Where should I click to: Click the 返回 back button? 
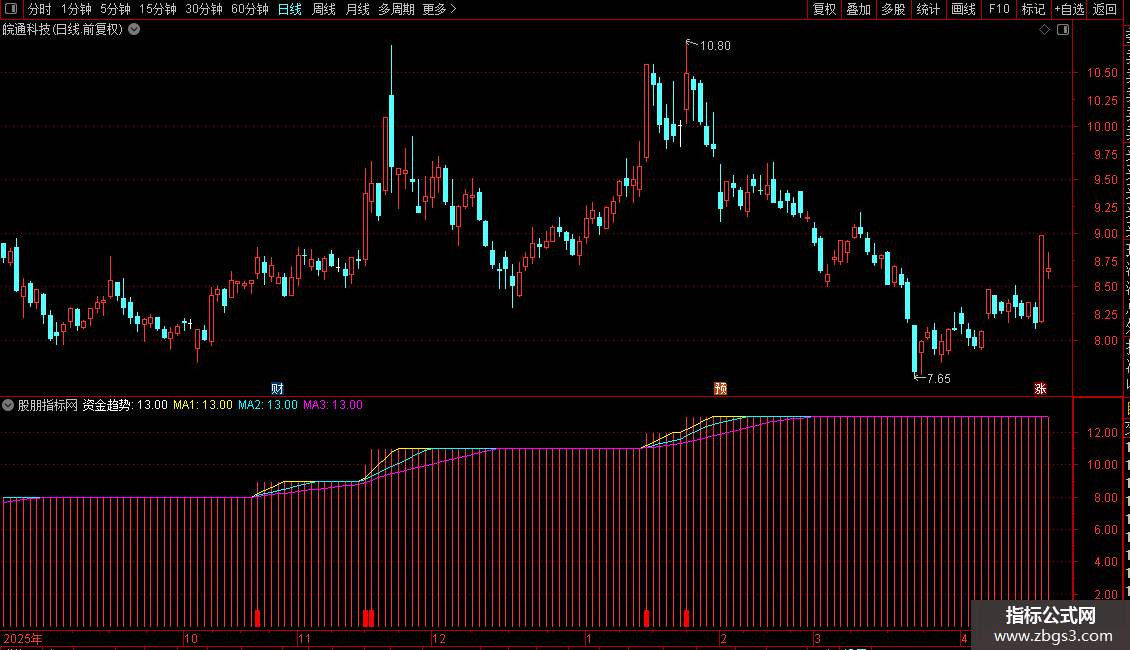[x=1105, y=9]
